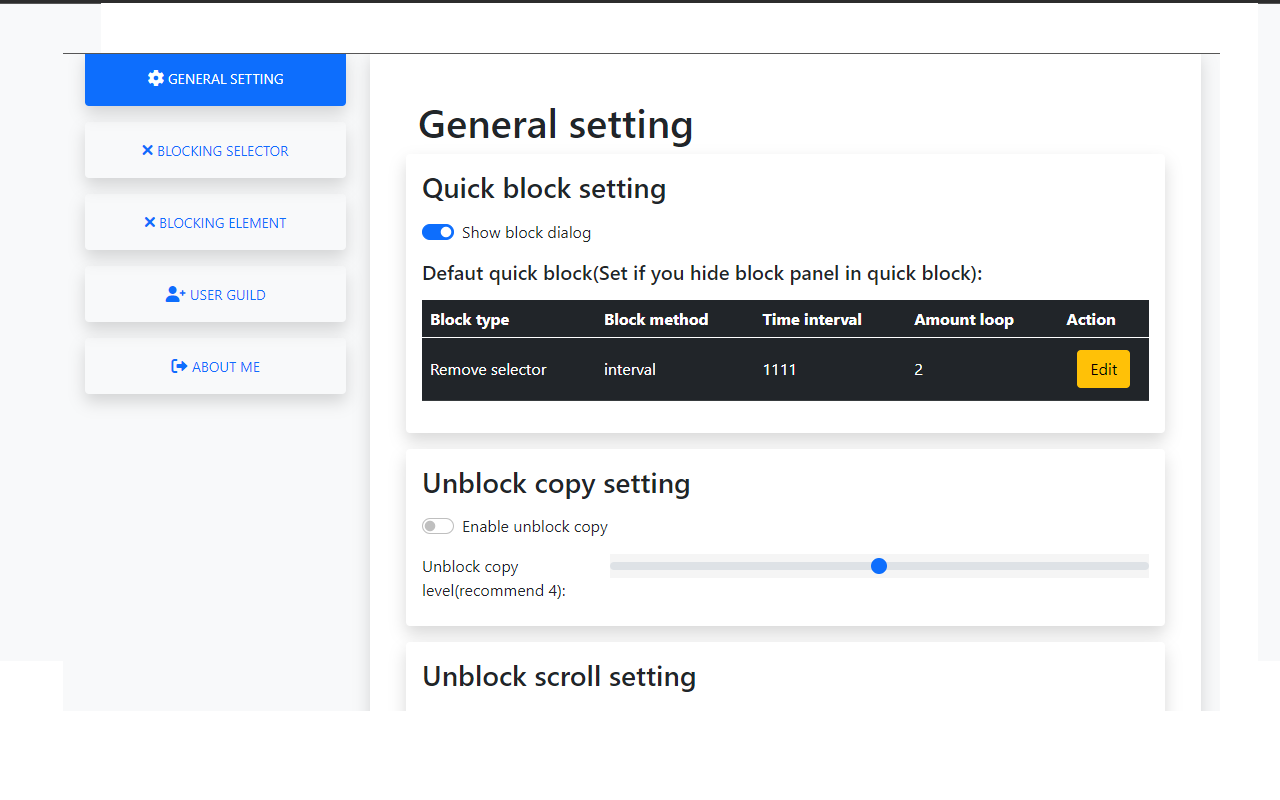This screenshot has height=800, width=1280.
Task: Click the Edit button in the quick block table
Action: tap(1103, 369)
